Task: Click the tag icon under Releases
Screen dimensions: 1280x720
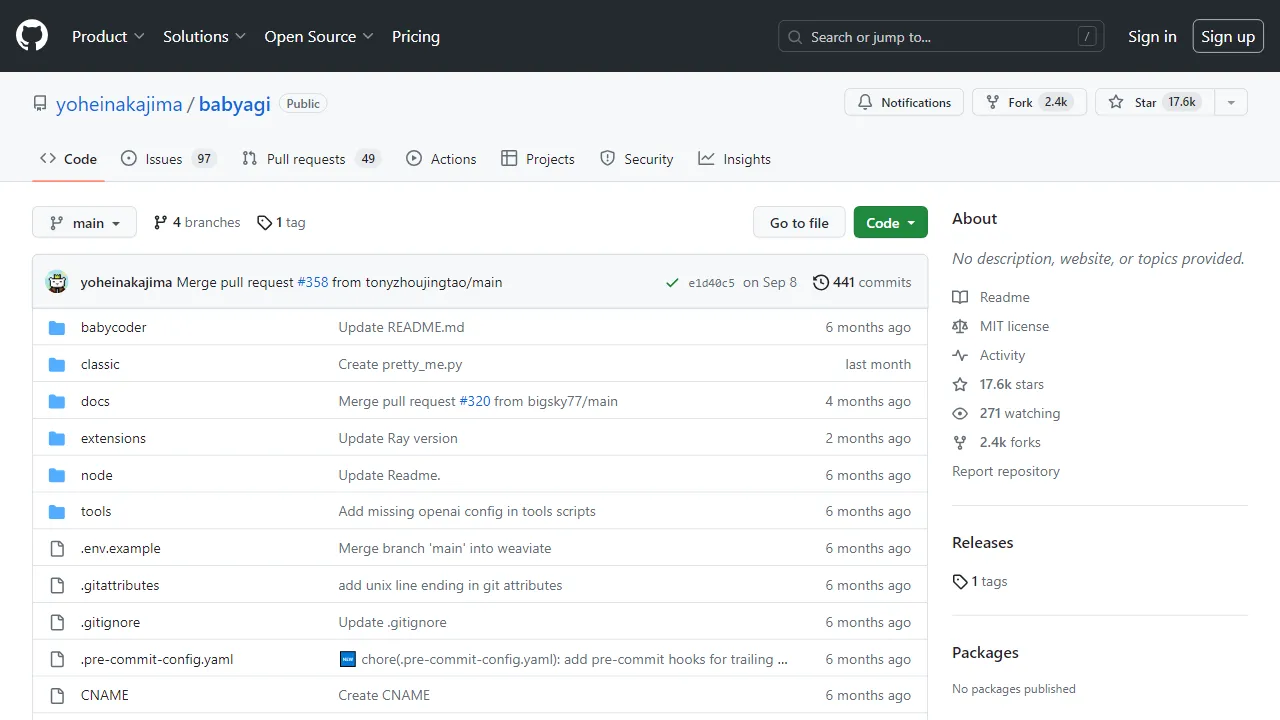Action: 960,581
